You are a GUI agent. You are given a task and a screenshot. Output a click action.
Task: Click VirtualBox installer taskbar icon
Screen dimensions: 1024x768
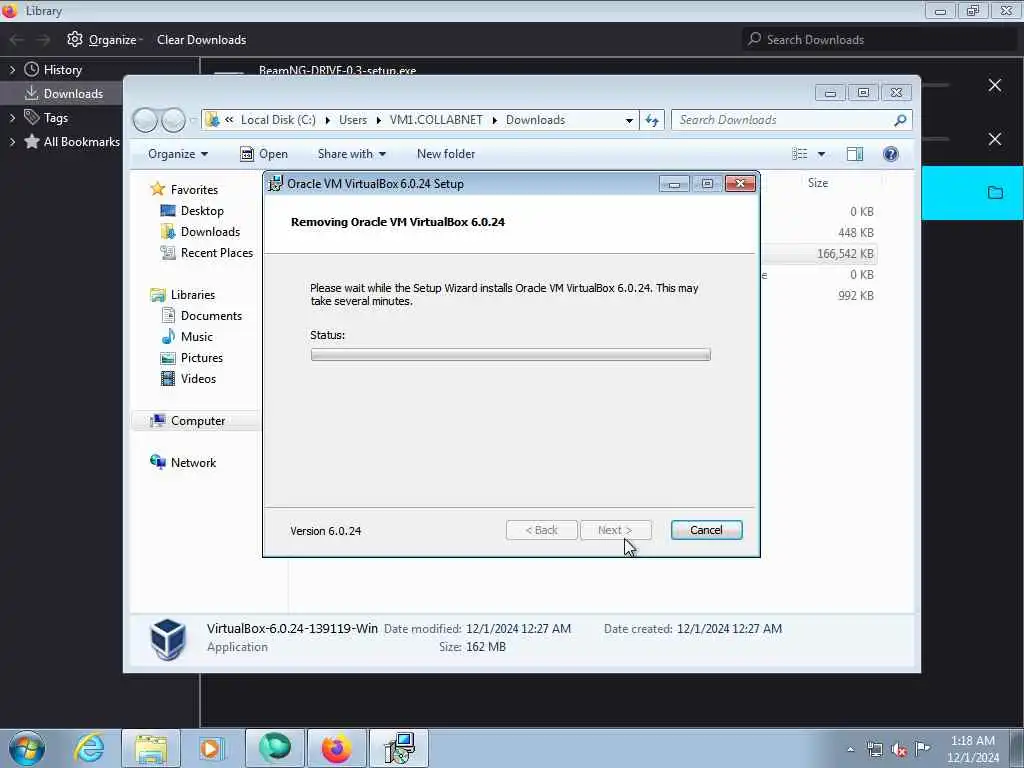[399, 748]
